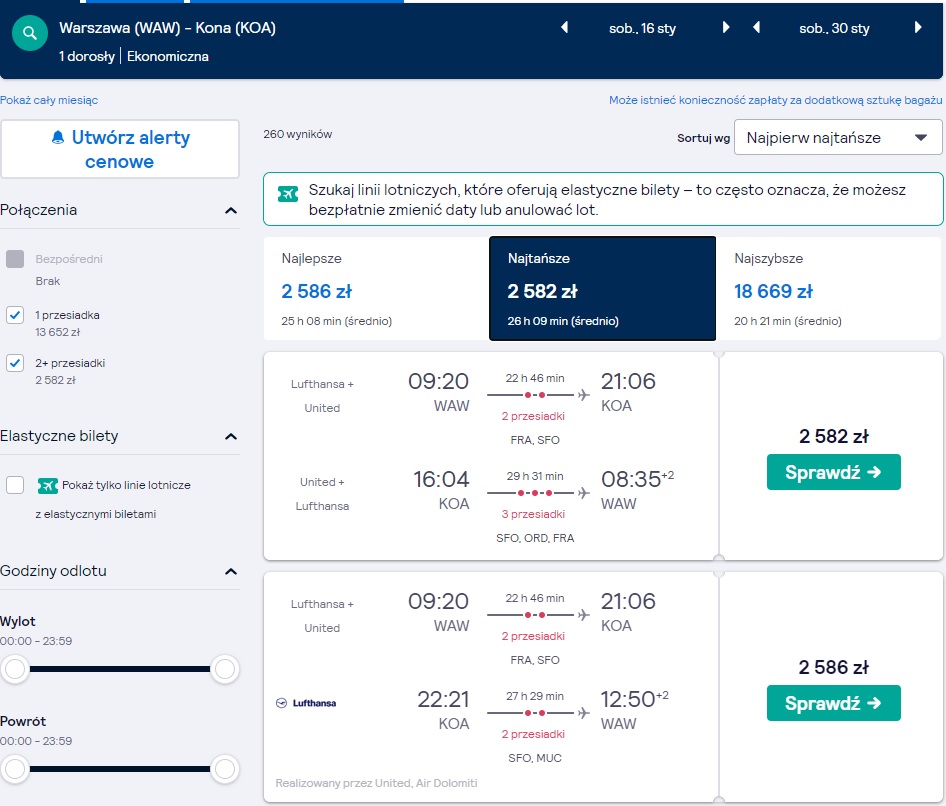946x806 pixels.
Task: Go to previous departure date arrow
Action: click(565, 27)
